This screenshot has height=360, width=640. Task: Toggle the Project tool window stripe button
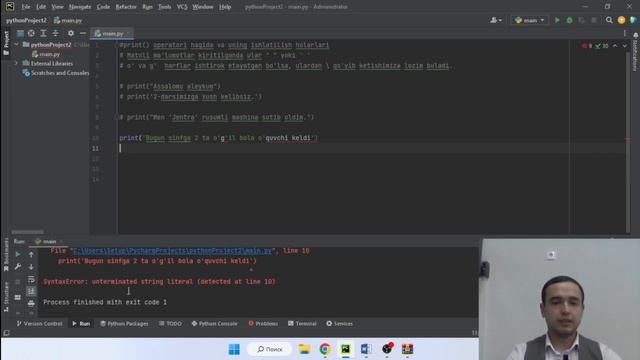pos(6,43)
